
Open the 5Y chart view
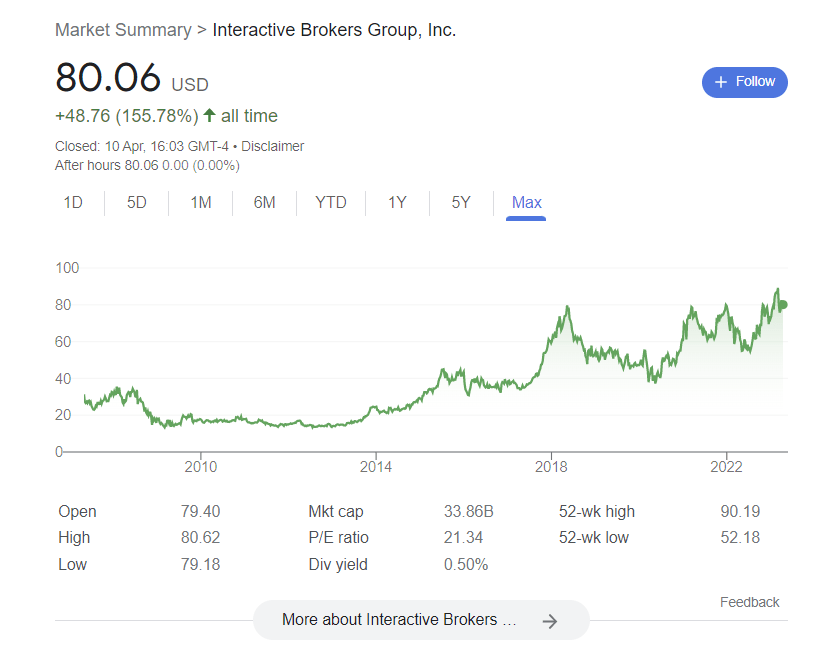tap(461, 203)
